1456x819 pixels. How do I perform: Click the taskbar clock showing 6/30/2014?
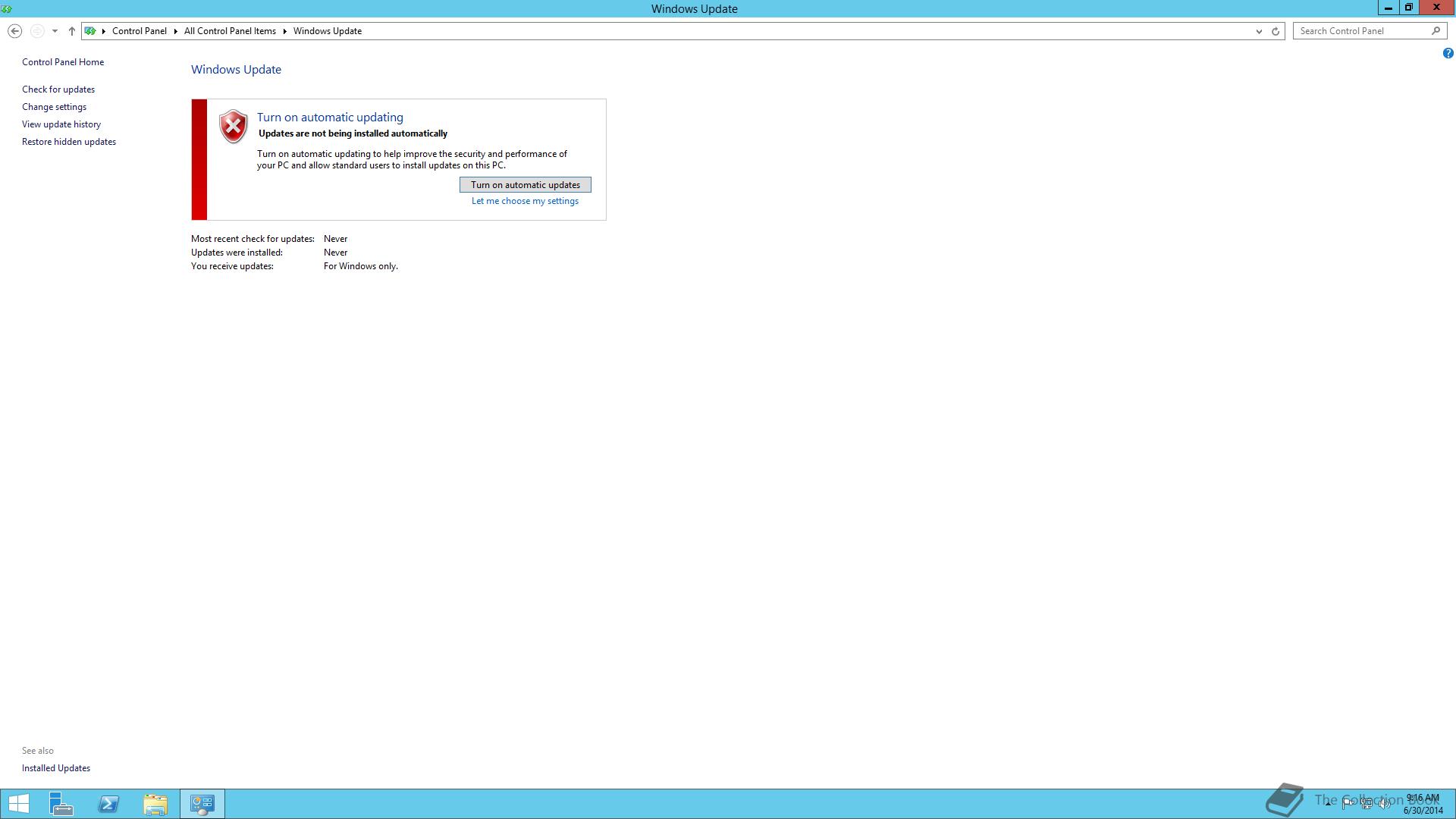tap(1423, 804)
